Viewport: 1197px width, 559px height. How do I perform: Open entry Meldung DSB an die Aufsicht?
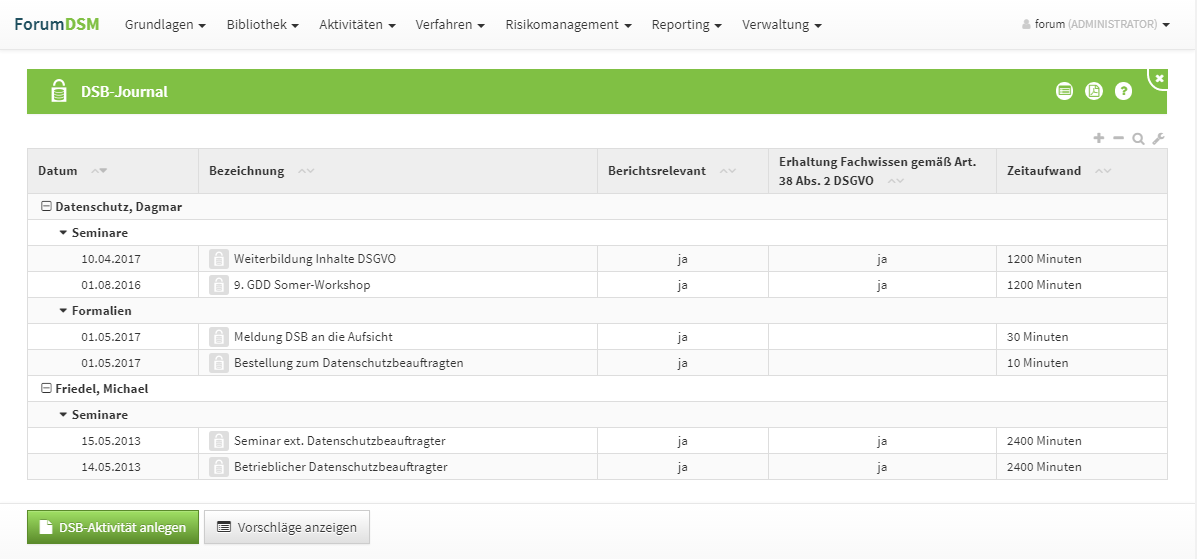click(x=314, y=337)
